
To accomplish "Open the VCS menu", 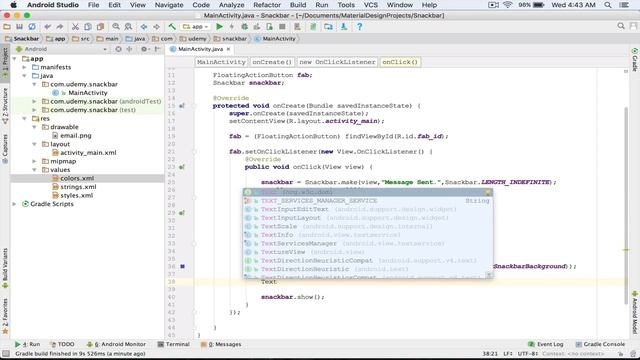I will [x=371, y=5].
